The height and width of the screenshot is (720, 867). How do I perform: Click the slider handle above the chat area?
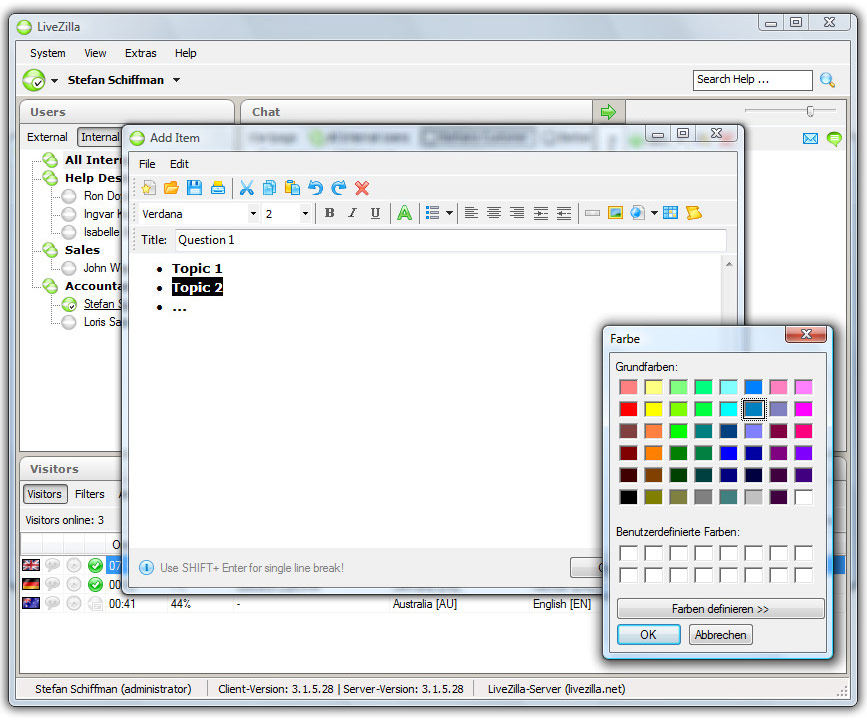(x=810, y=111)
